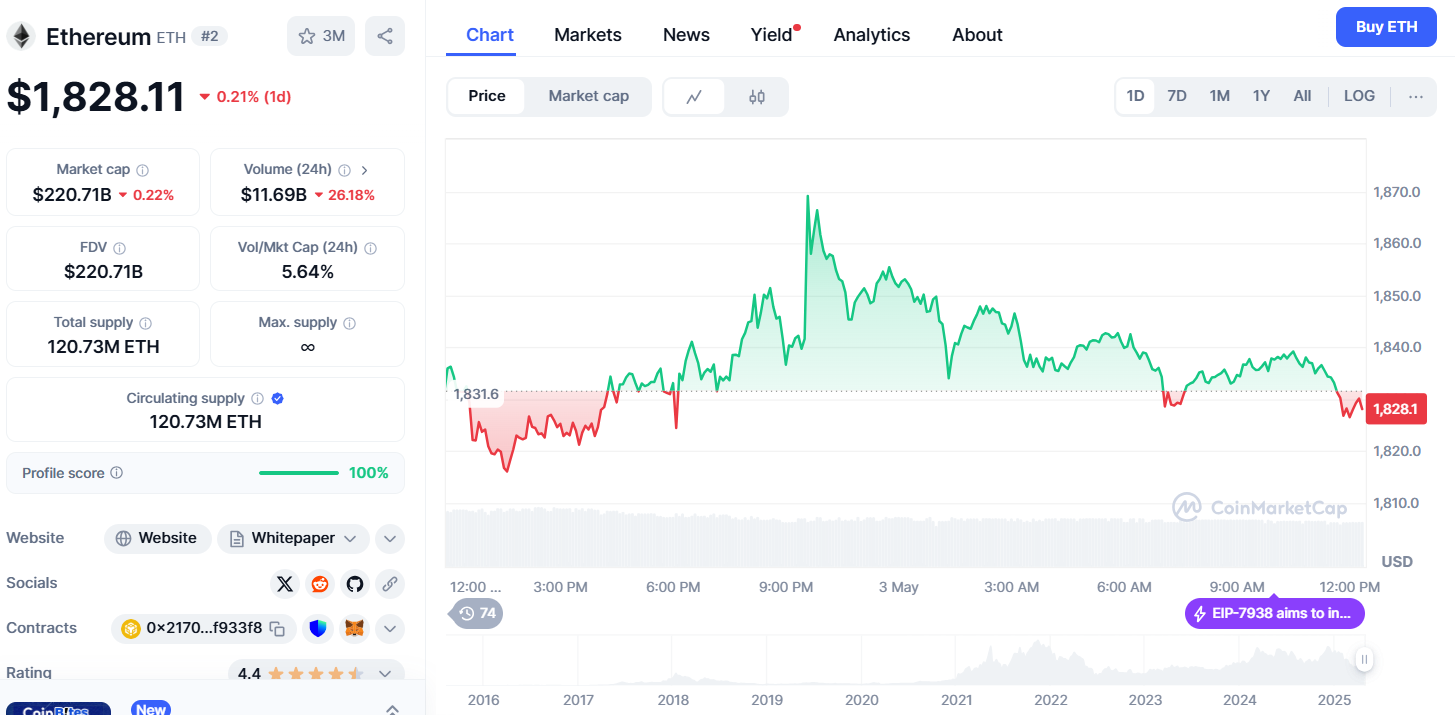Viewport: 1455px width, 715px height.
Task: Click the time range slider handle on mini chart
Action: click(x=1364, y=659)
